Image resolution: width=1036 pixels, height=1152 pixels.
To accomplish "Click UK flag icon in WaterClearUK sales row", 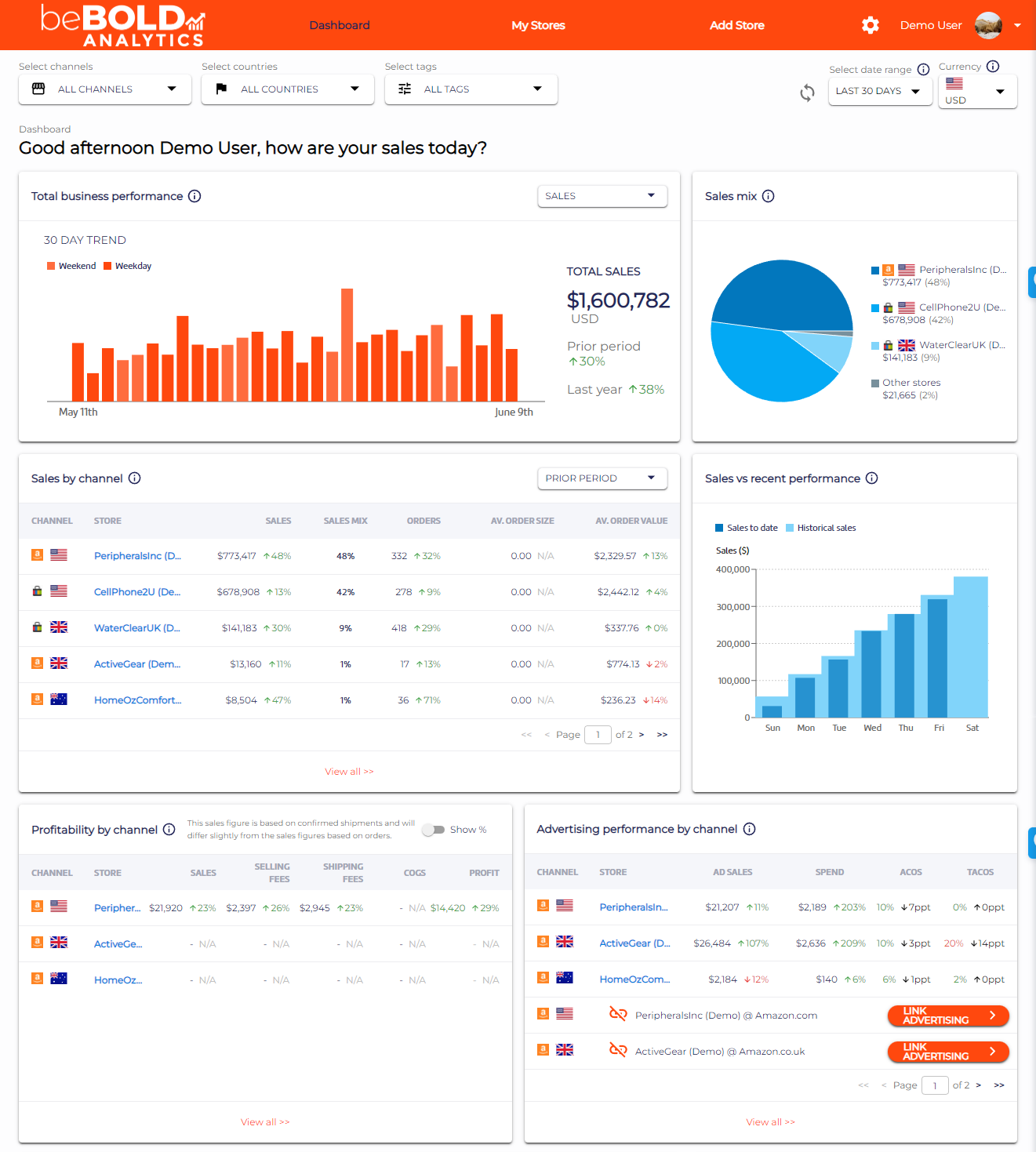I will 59,627.
